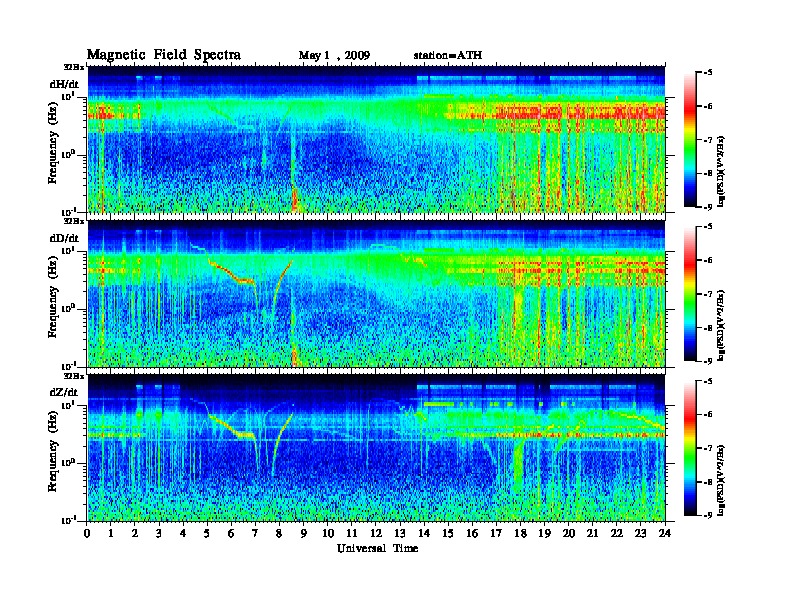Click the '-8' tick on dZ/dt color bar
792x612 pixels.
708,482
